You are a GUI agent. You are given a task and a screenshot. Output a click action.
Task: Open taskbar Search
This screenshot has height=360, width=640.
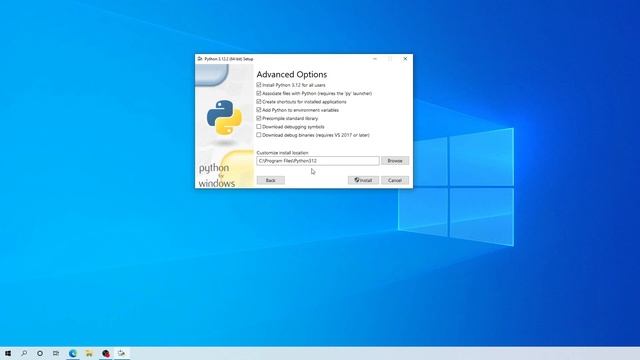point(24,353)
